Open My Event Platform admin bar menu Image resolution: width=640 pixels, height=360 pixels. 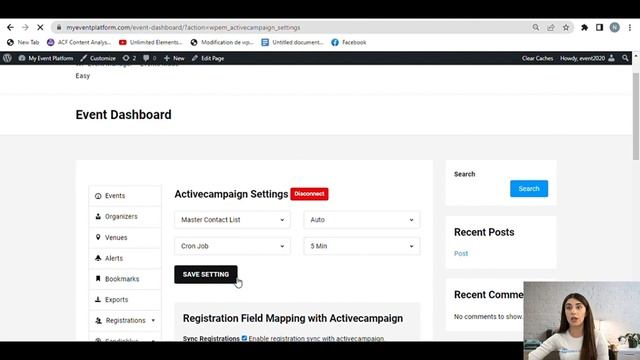(x=46, y=58)
